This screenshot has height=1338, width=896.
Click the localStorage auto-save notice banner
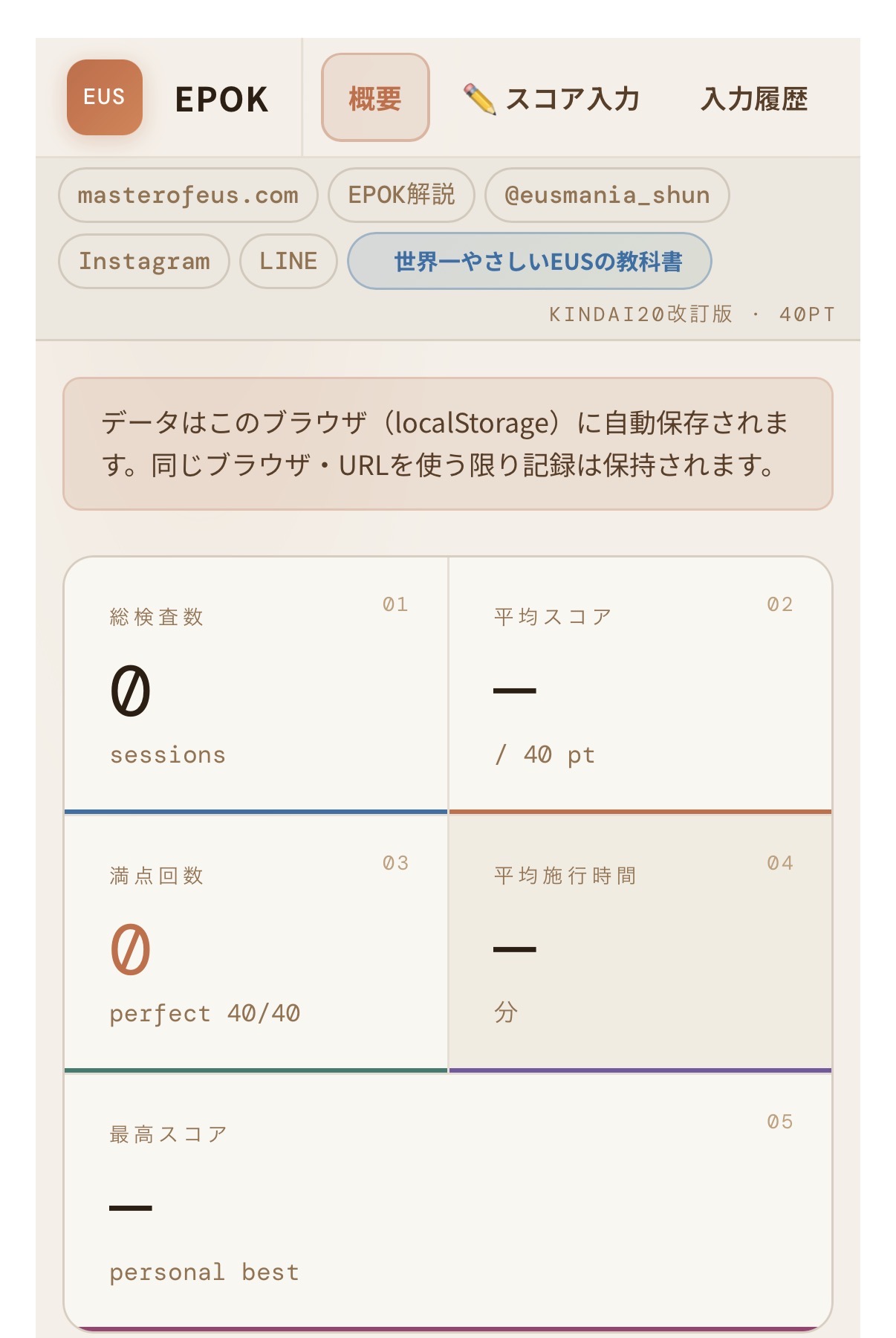(x=448, y=444)
